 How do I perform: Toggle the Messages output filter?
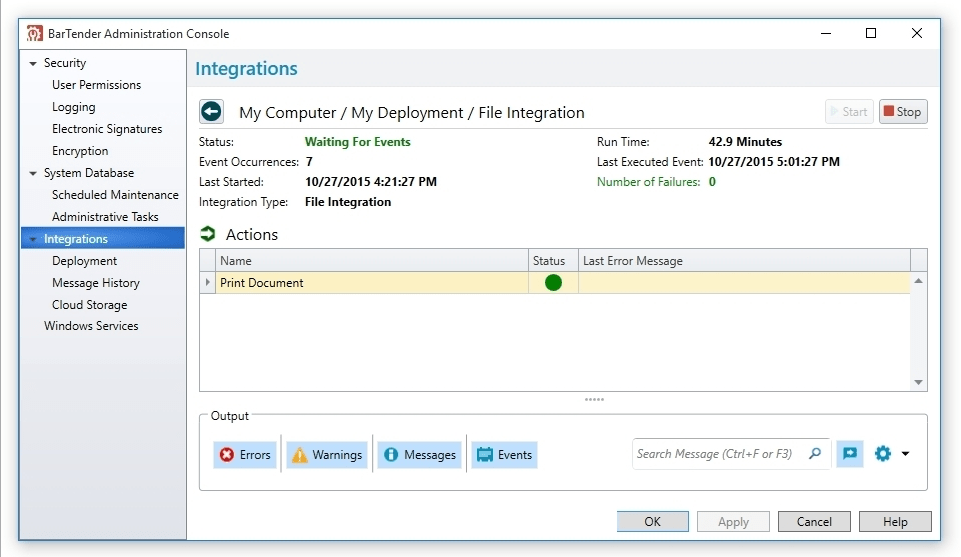click(420, 455)
